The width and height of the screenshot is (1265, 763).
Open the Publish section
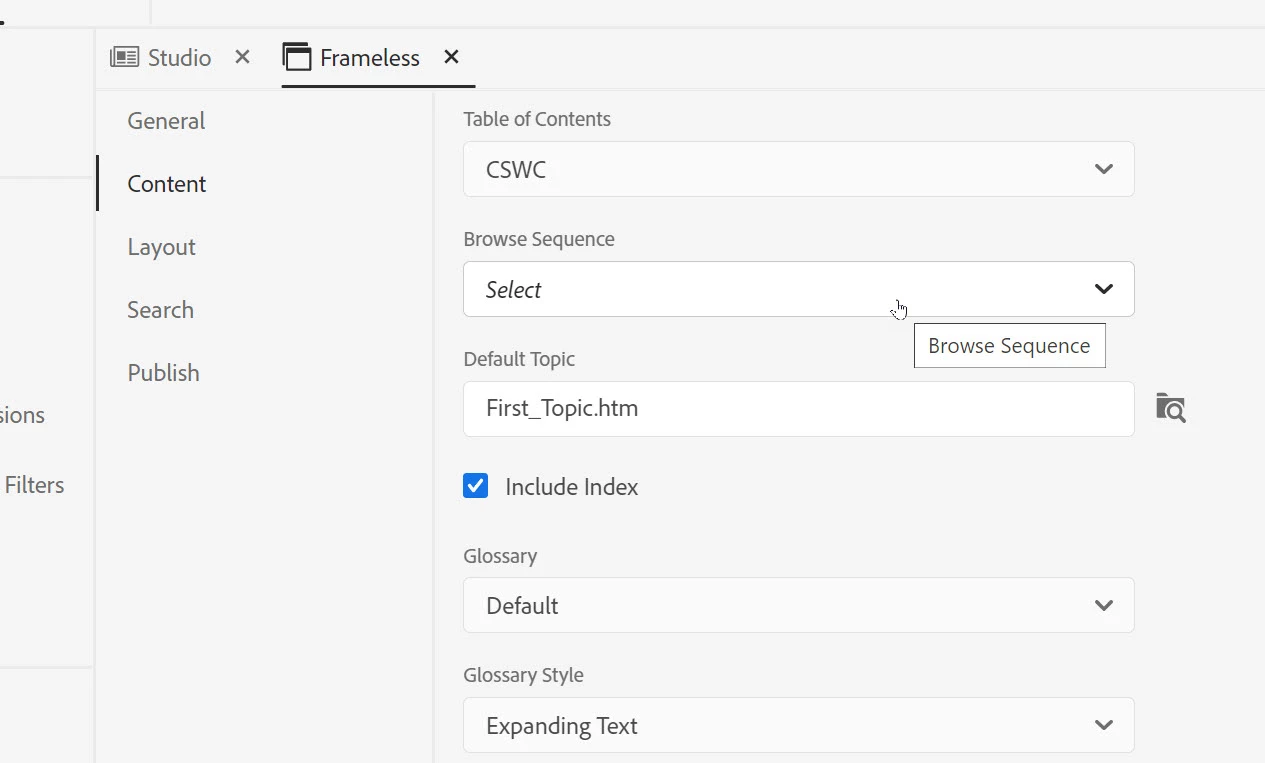163,373
